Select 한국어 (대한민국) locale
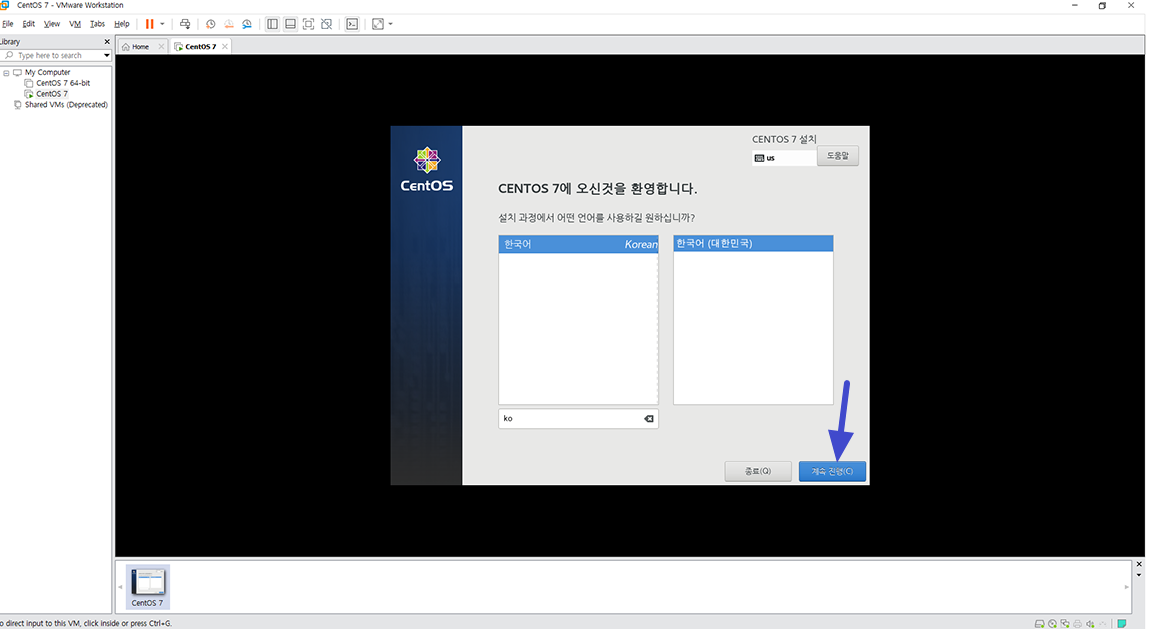 tap(753, 243)
